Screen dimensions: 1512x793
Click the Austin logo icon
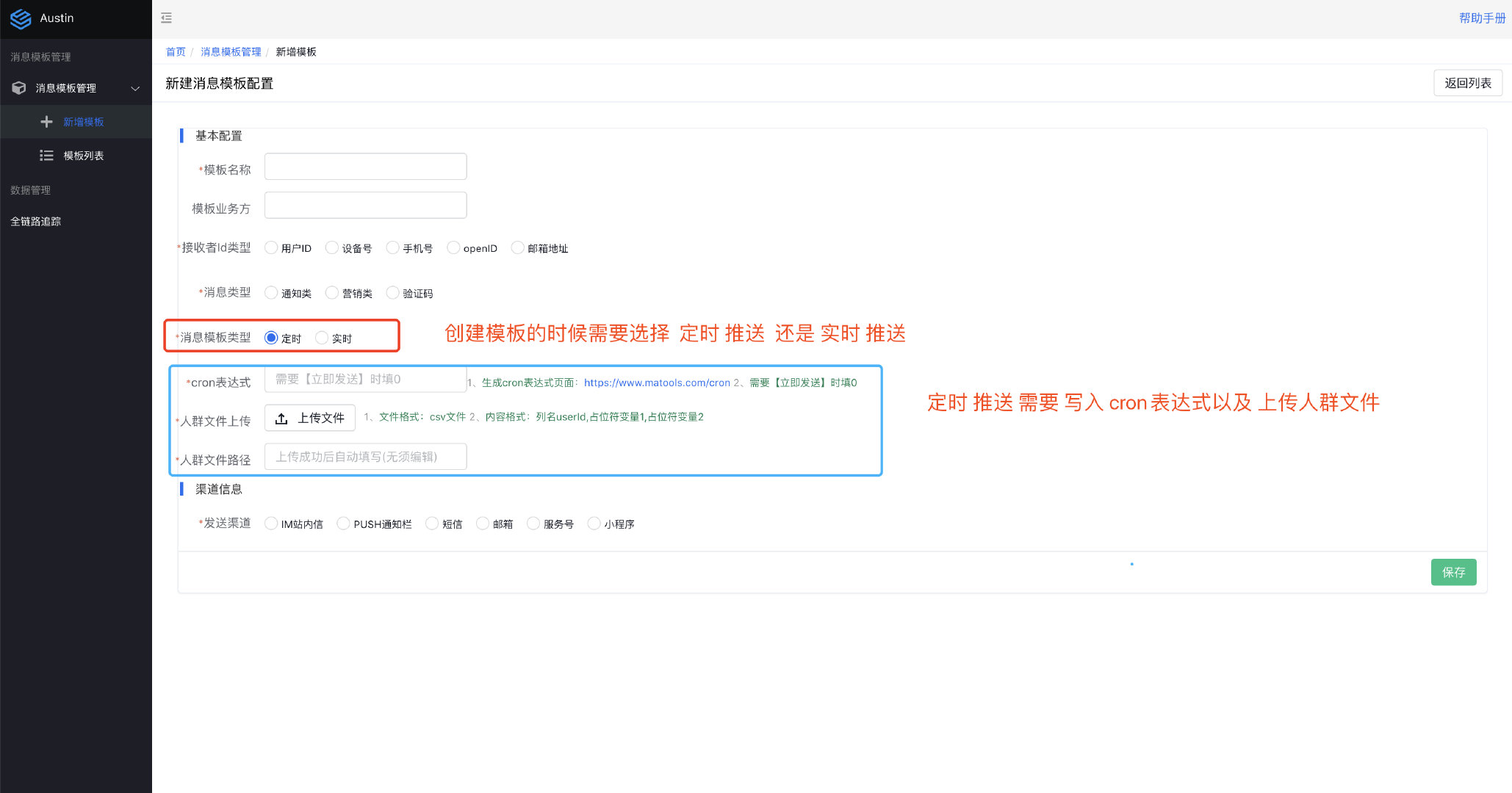tap(21, 18)
